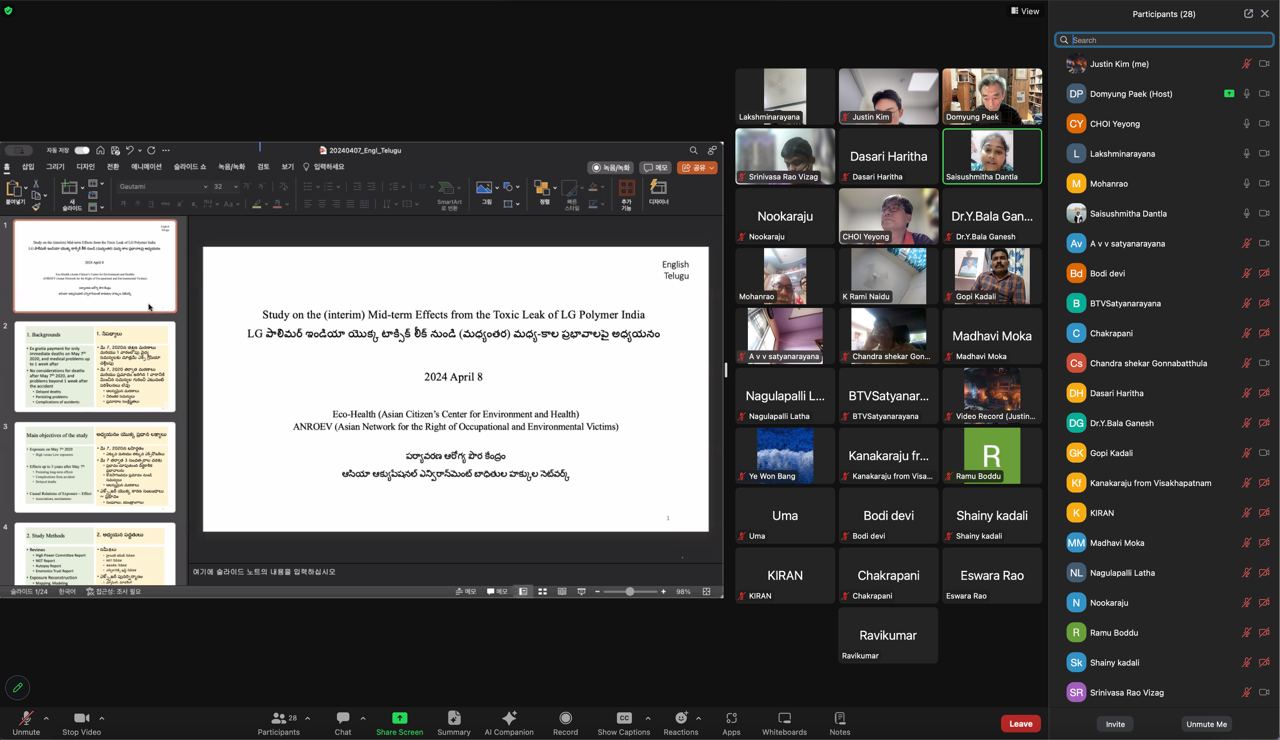Open PowerPoint Draw tab (그리기)
This screenshot has width=1280, height=740.
click(55, 167)
